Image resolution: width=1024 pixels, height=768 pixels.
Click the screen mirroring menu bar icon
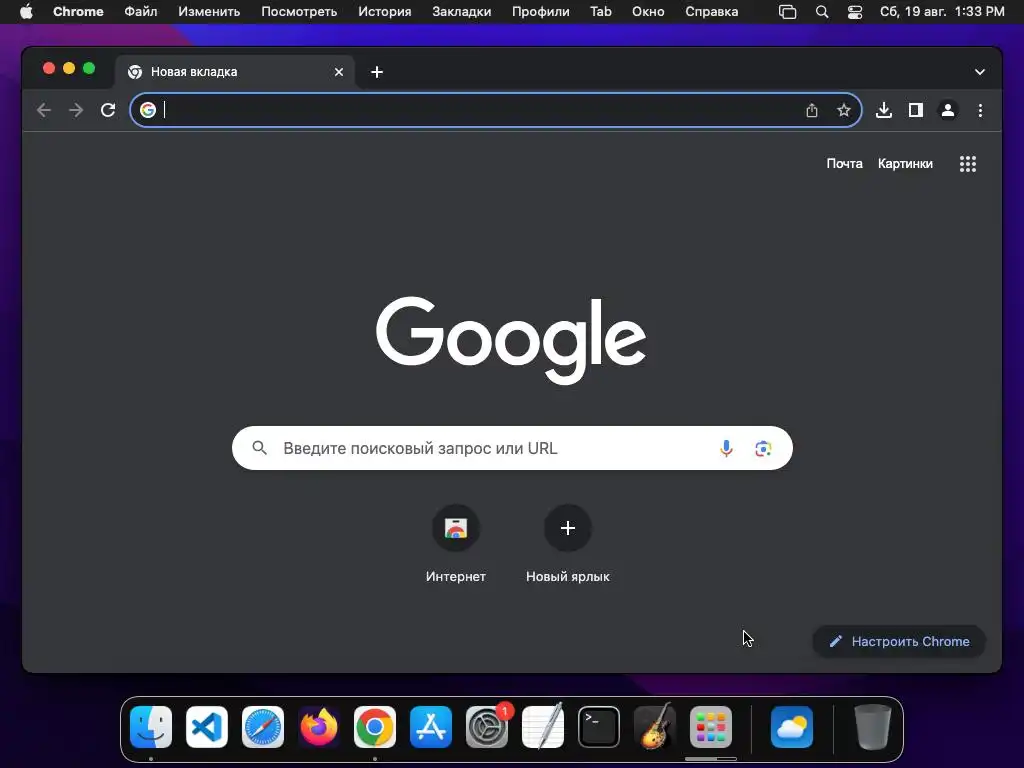click(788, 12)
